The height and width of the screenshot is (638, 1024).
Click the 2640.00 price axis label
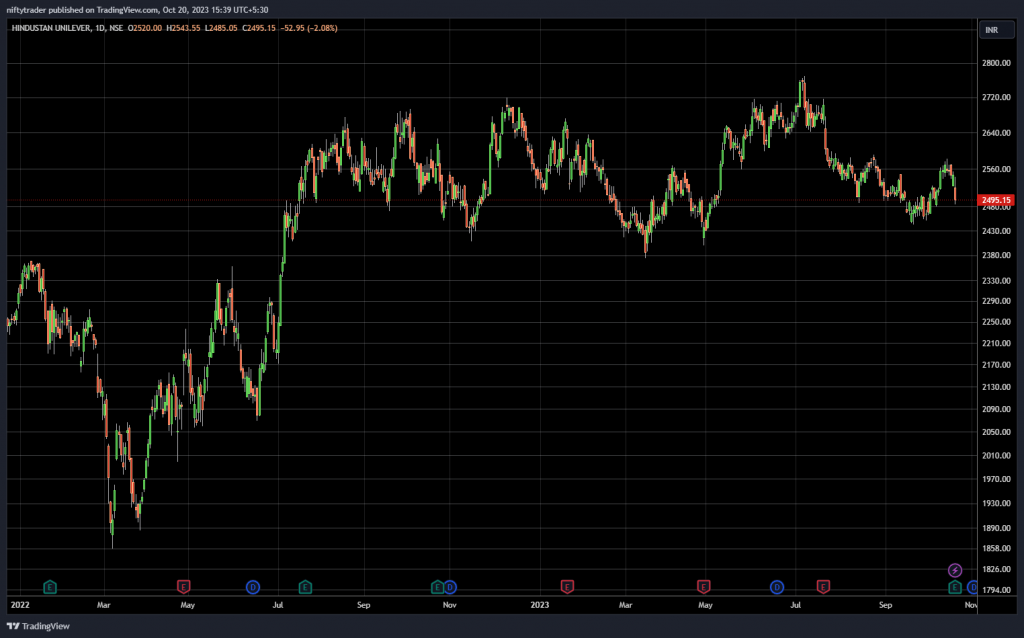click(996, 133)
